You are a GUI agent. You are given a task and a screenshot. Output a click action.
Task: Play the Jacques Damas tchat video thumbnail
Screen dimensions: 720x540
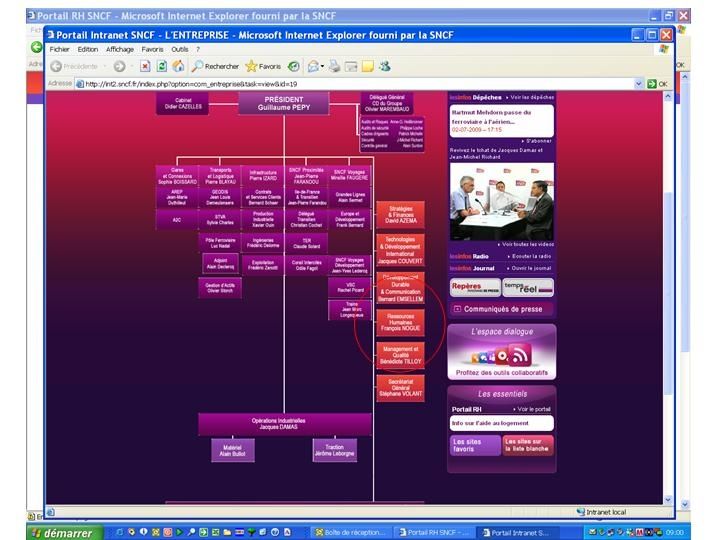click(501, 202)
